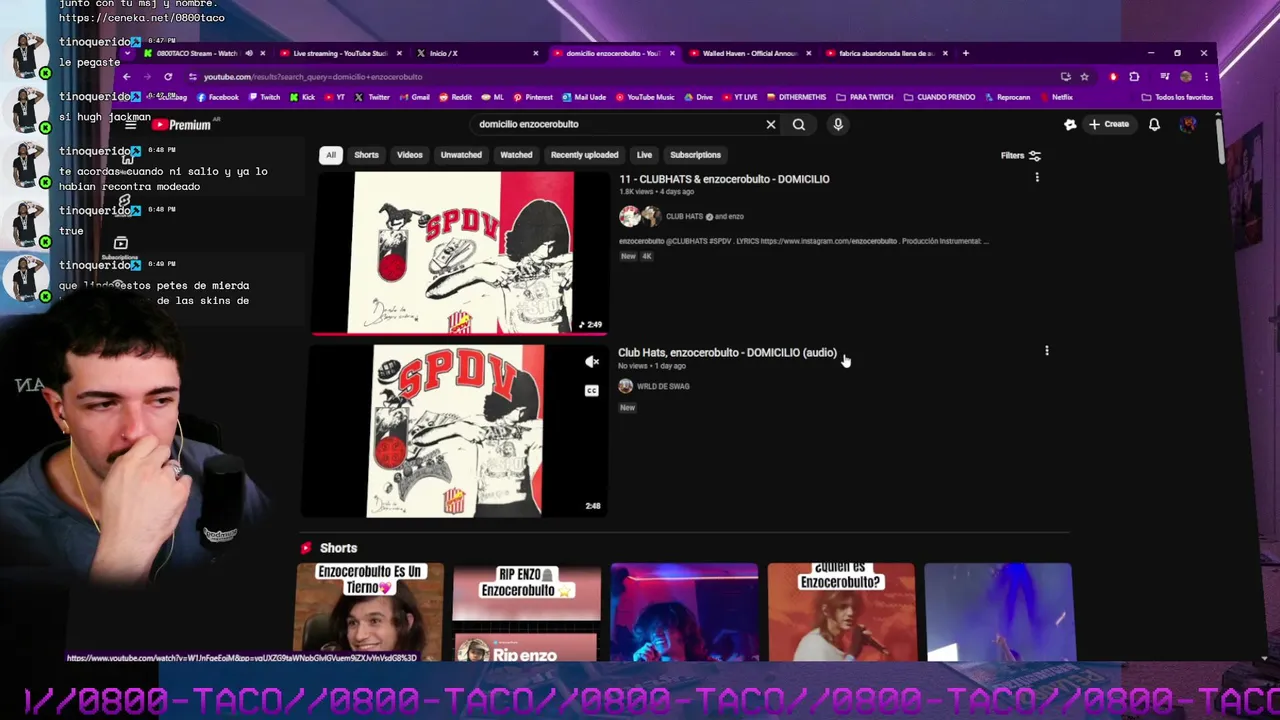Switch to Live streaming - YouTube Studio tab
The height and width of the screenshot is (720, 1280).
point(338,53)
